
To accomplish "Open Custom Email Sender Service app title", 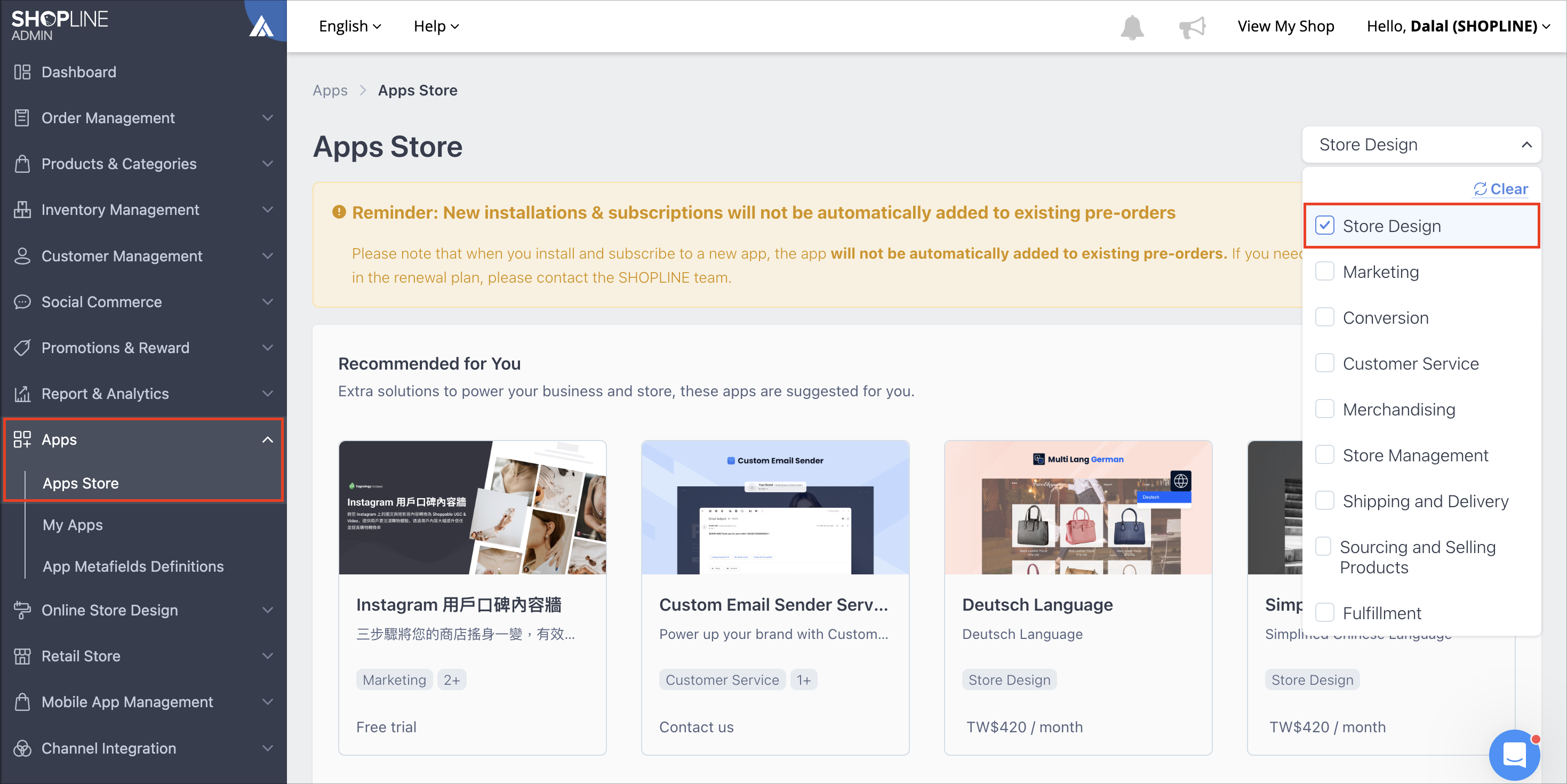I will point(773,605).
